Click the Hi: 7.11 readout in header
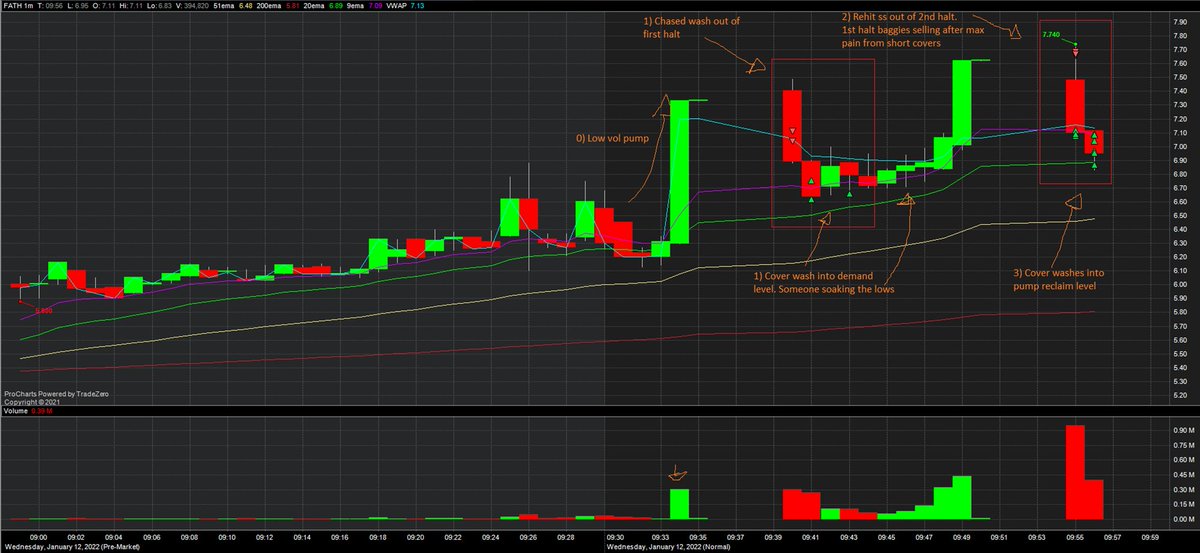 [131, 6]
